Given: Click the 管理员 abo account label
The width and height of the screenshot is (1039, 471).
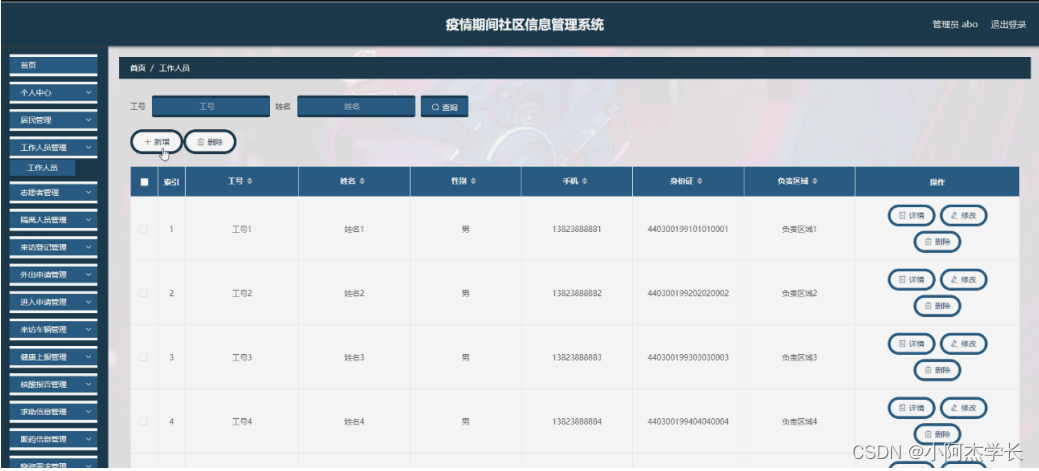Looking at the screenshot, I should tap(955, 25).
